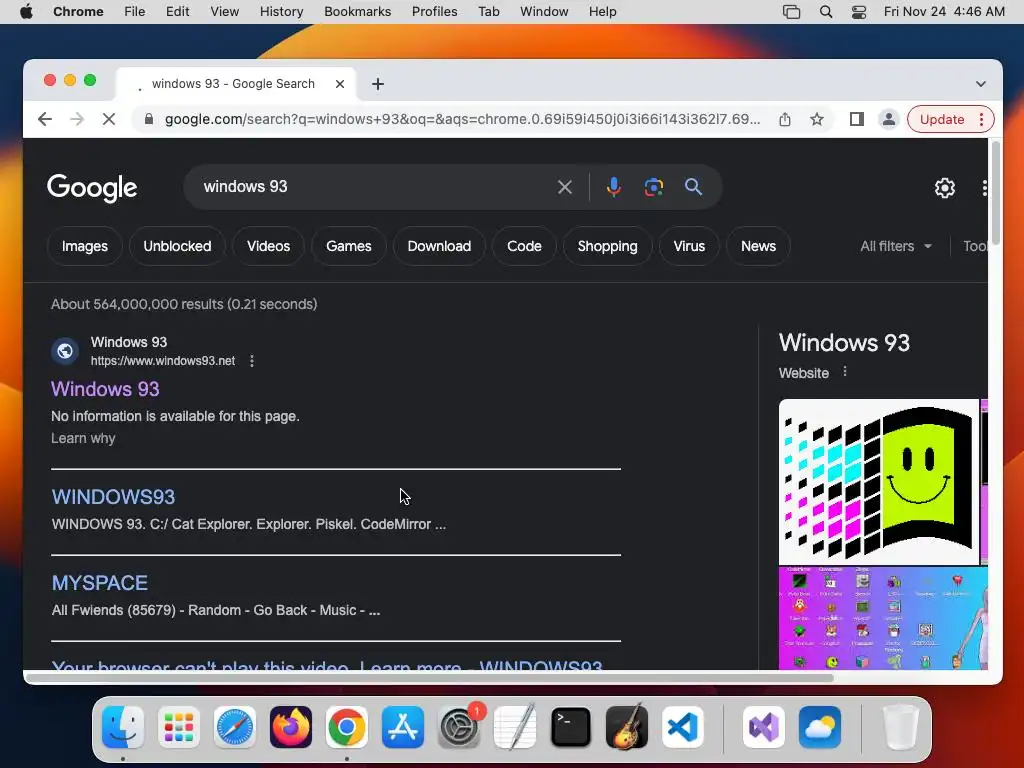1024x768 pixels.
Task: Clear the search box text
Action: point(565,187)
